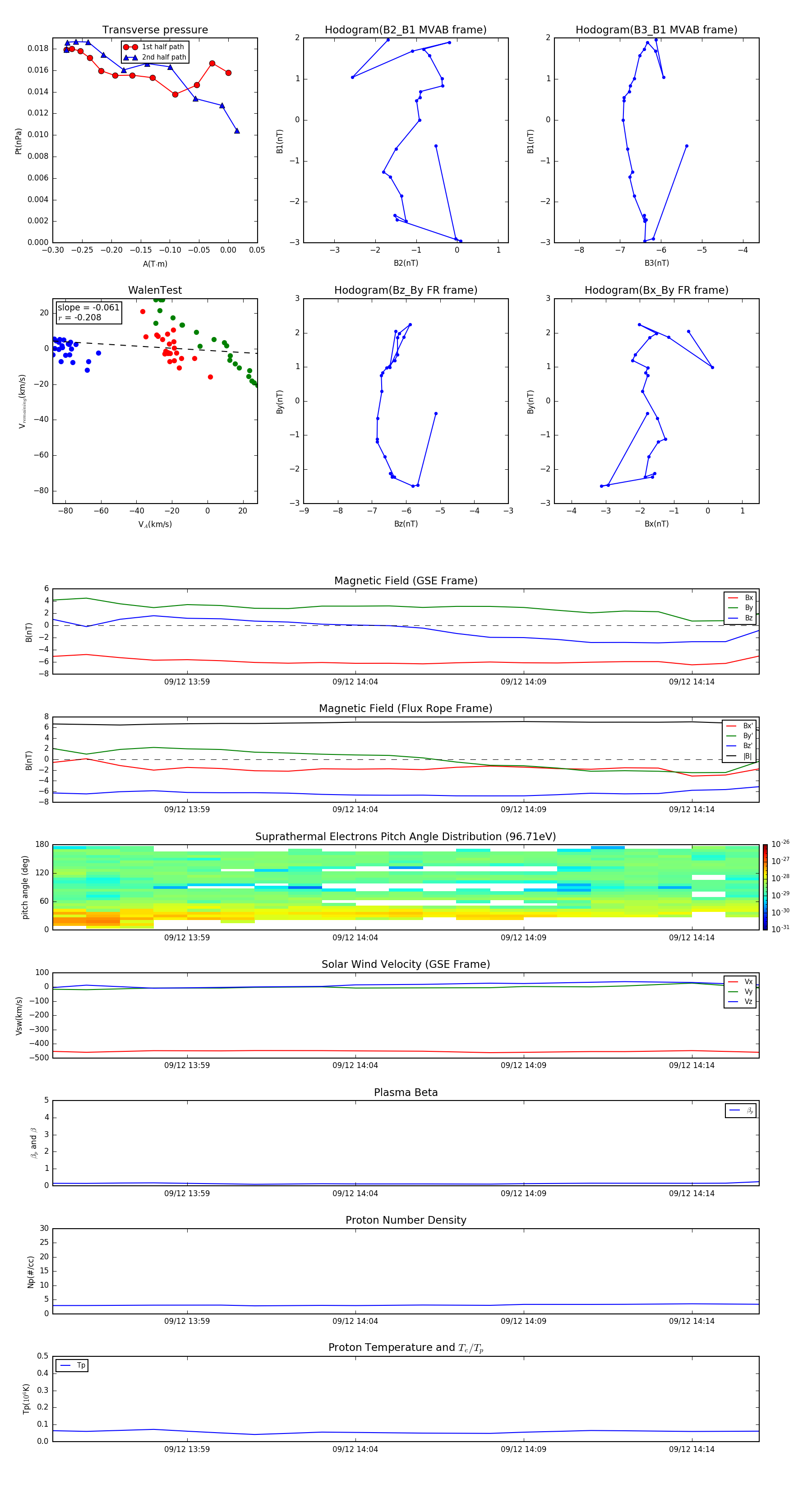This screenshot has width=812, height=1489.
Task: Click the 'Hodogram(B2_B1 MVAB frame)' title
Action: (x=406, y=30)
